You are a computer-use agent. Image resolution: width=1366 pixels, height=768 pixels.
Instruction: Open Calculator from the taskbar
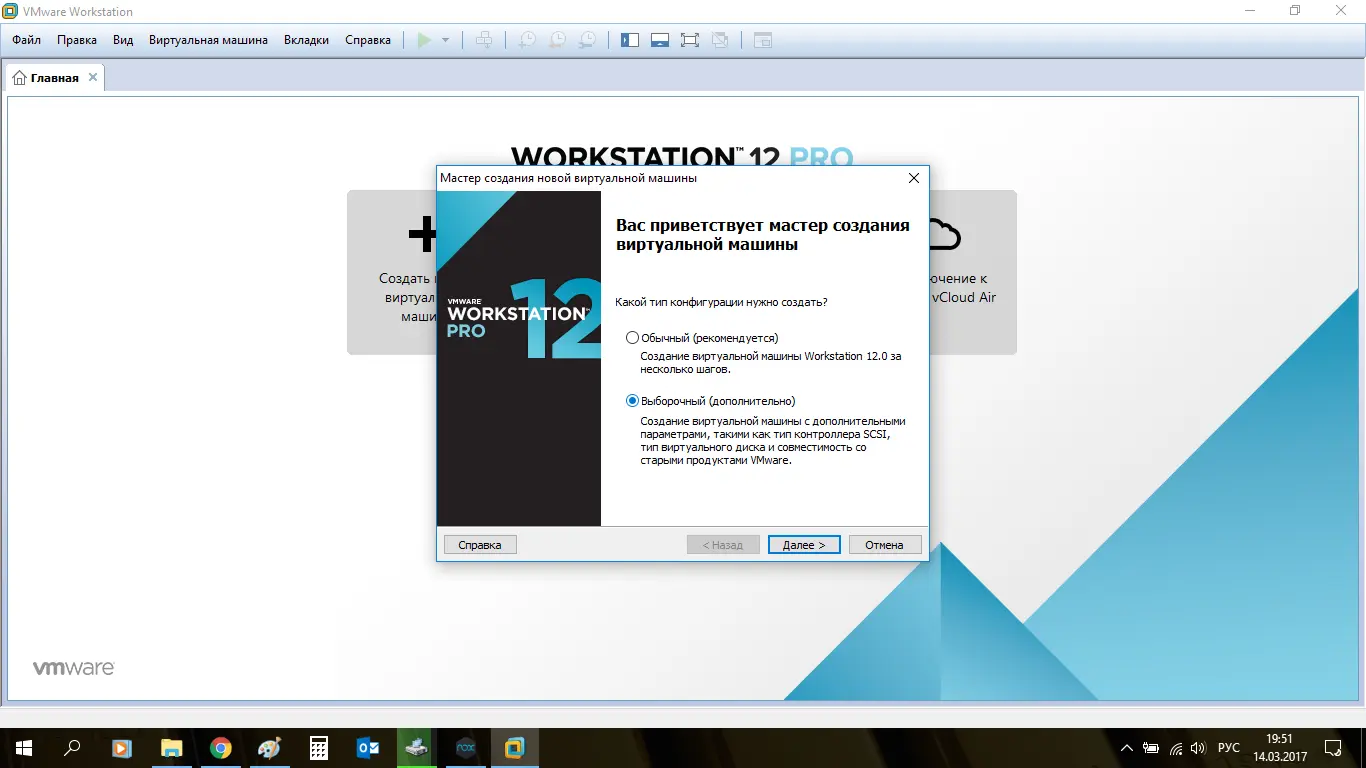(x=319, y=748)
